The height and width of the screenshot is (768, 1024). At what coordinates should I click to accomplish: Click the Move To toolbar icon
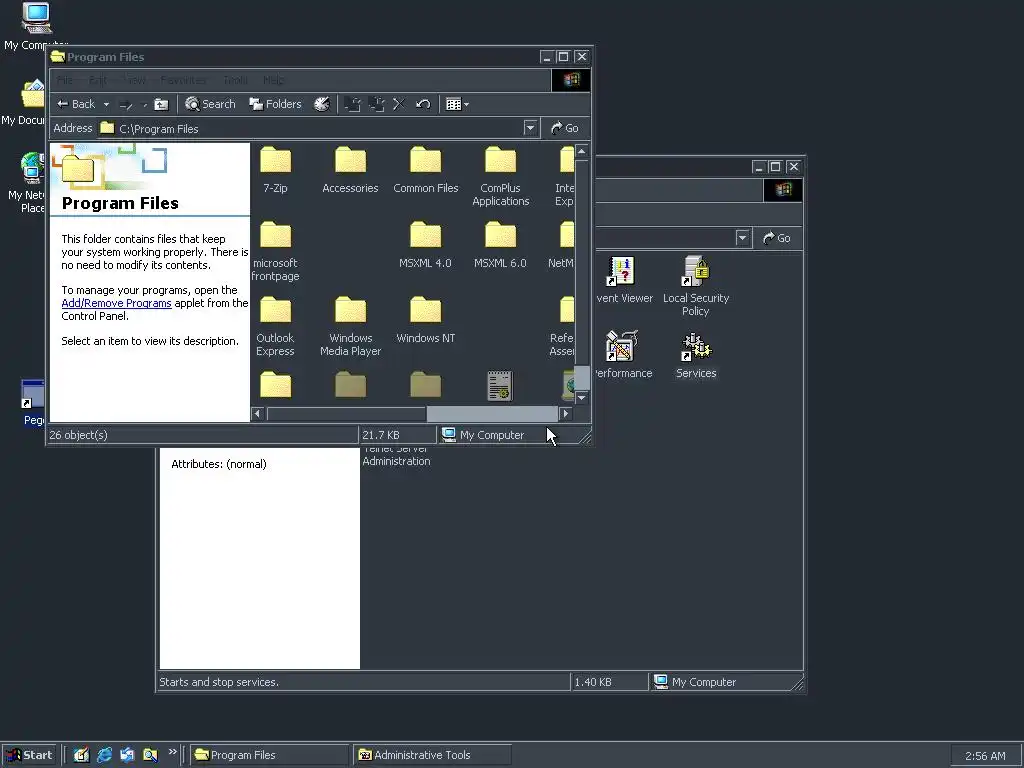[x=353, y=104]
